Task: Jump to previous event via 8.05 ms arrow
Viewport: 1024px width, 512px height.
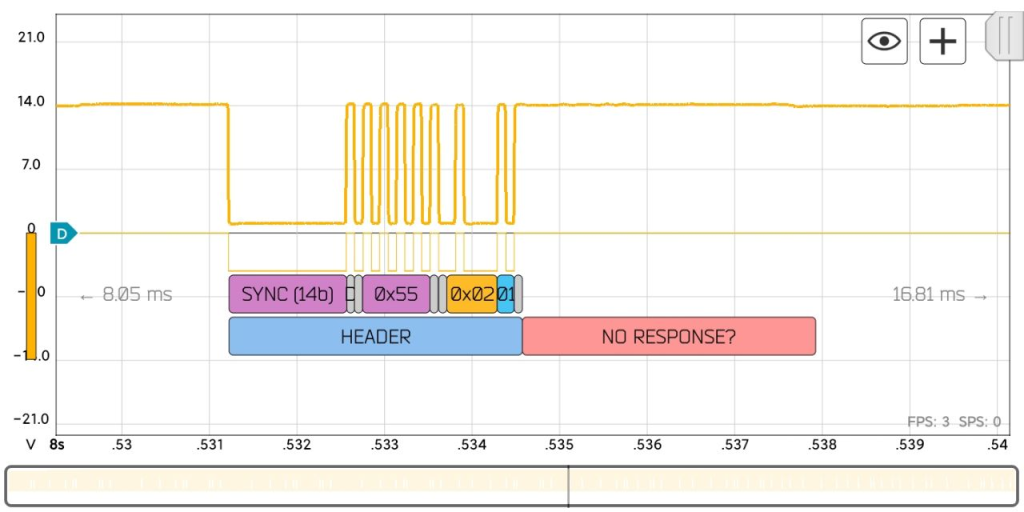Action: pyautogui.click(x=126, y=295)
